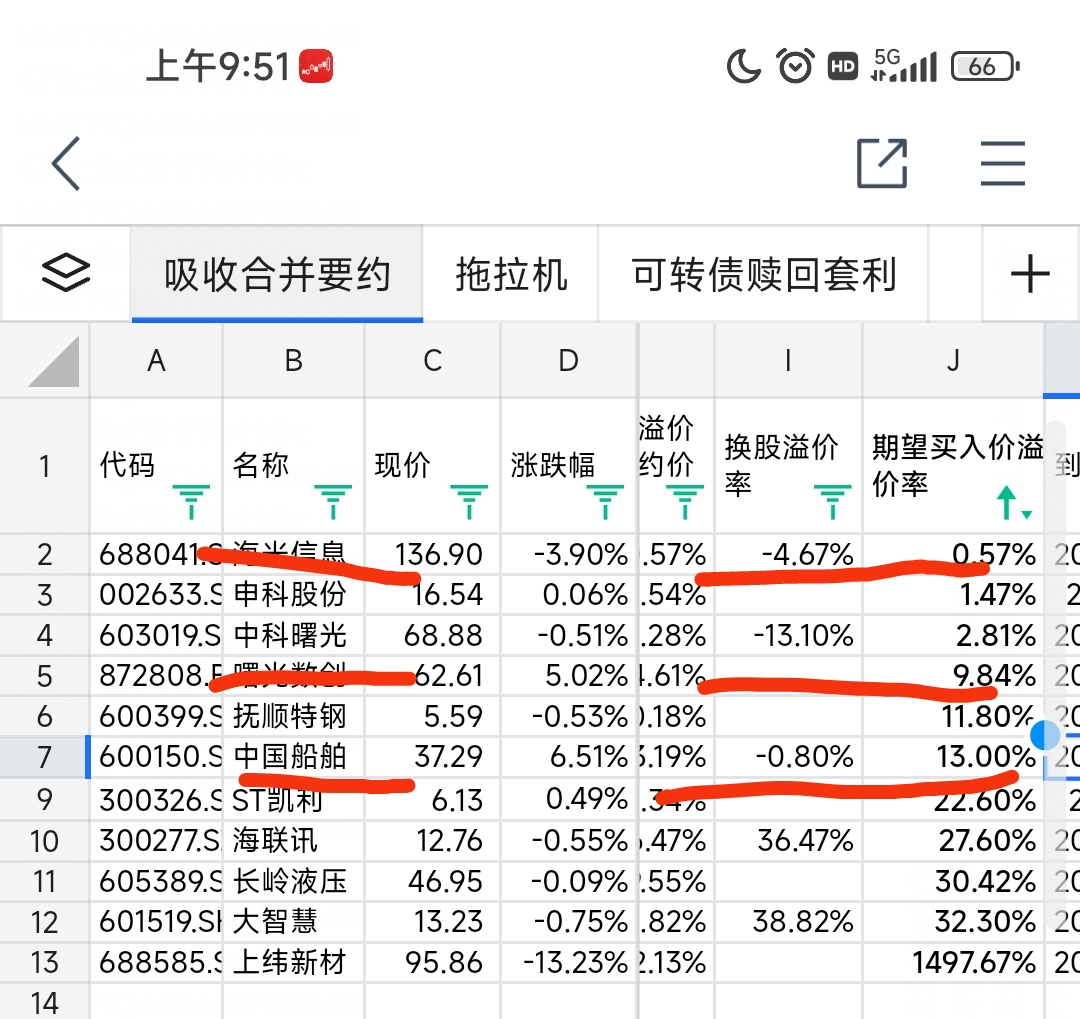Select price cell 46.95
Viewport: 1080px width, 1019px height.
(x=433, y=881)
